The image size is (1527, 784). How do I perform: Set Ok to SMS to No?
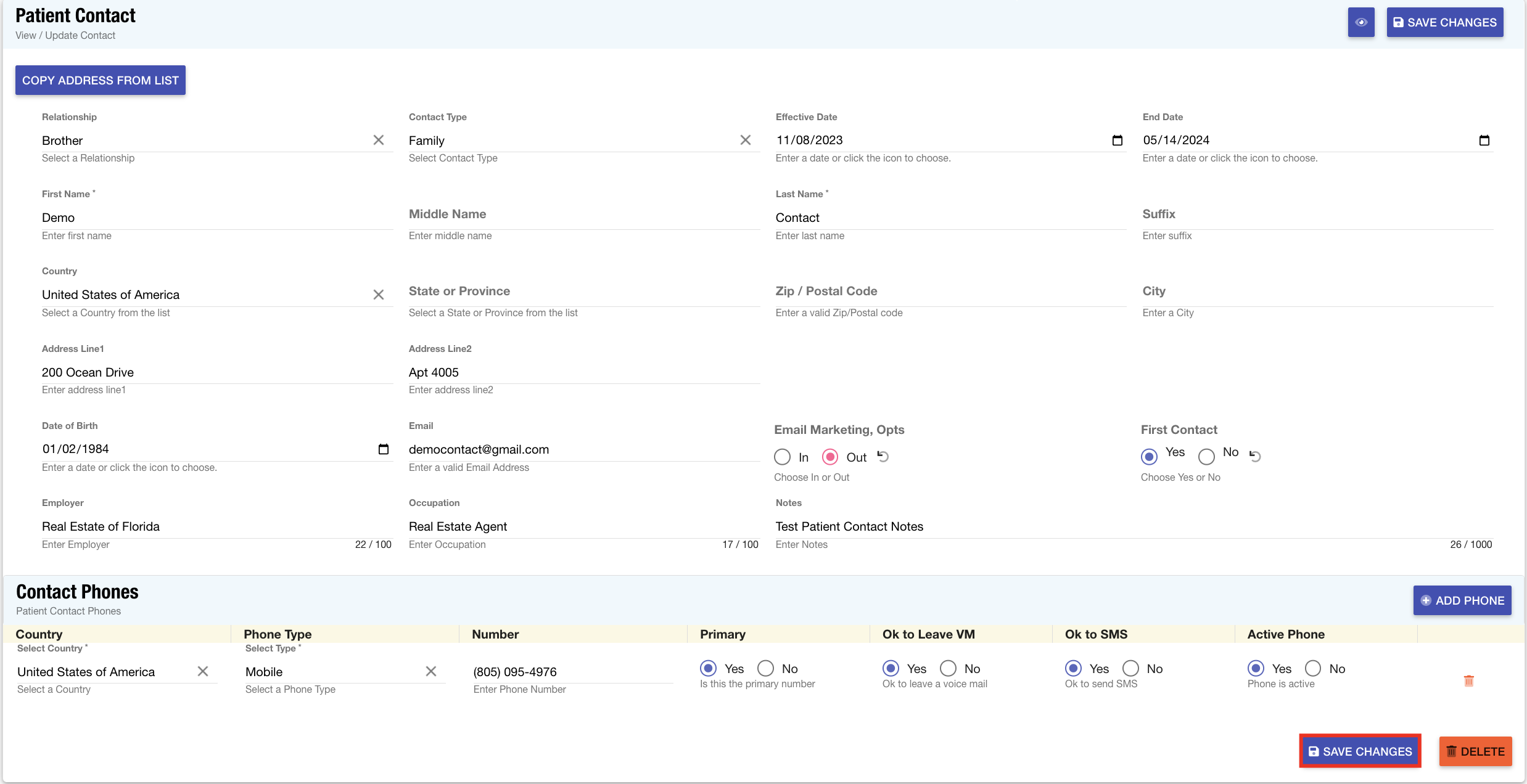(1130, 669)
